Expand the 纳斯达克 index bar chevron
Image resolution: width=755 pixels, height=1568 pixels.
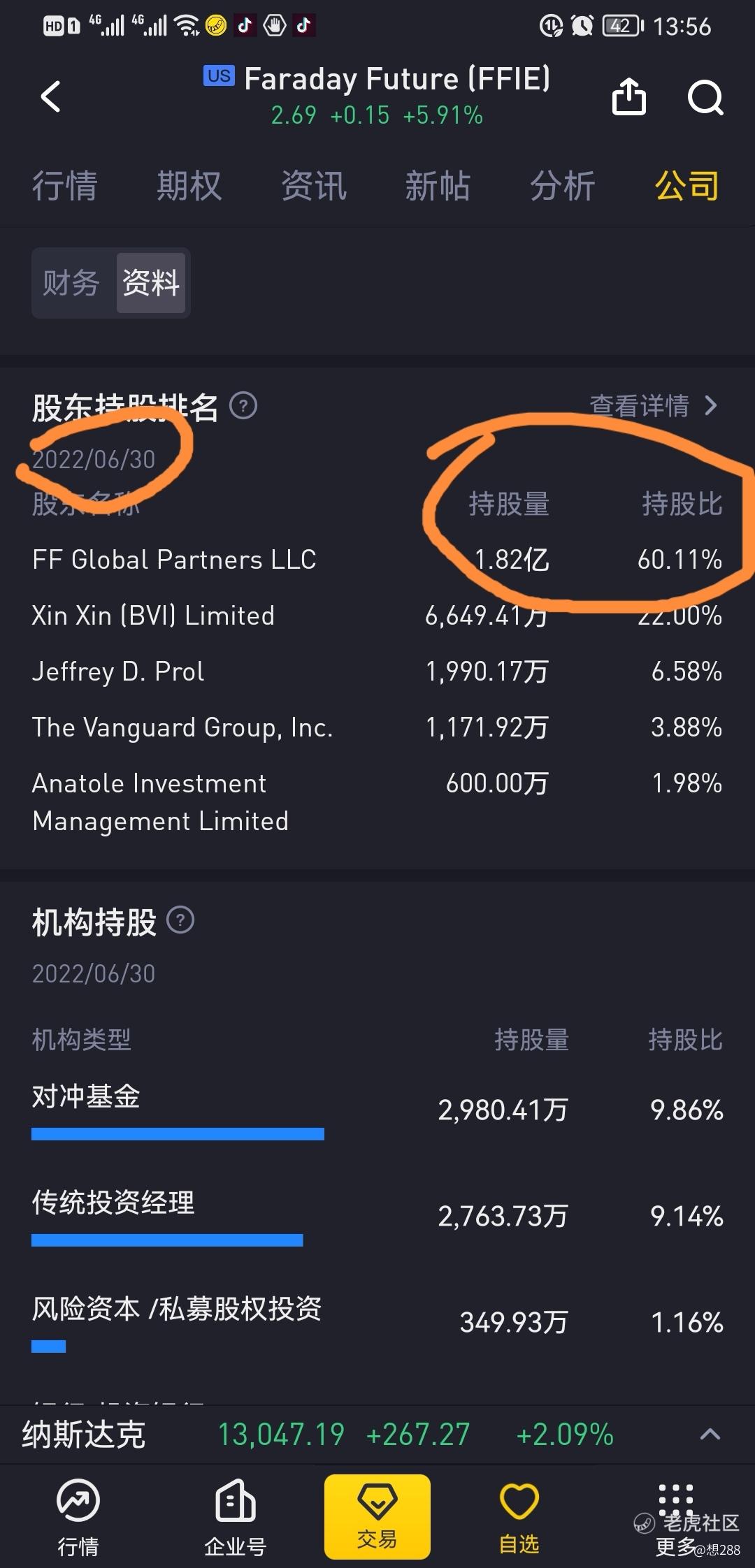(710, 1435)
